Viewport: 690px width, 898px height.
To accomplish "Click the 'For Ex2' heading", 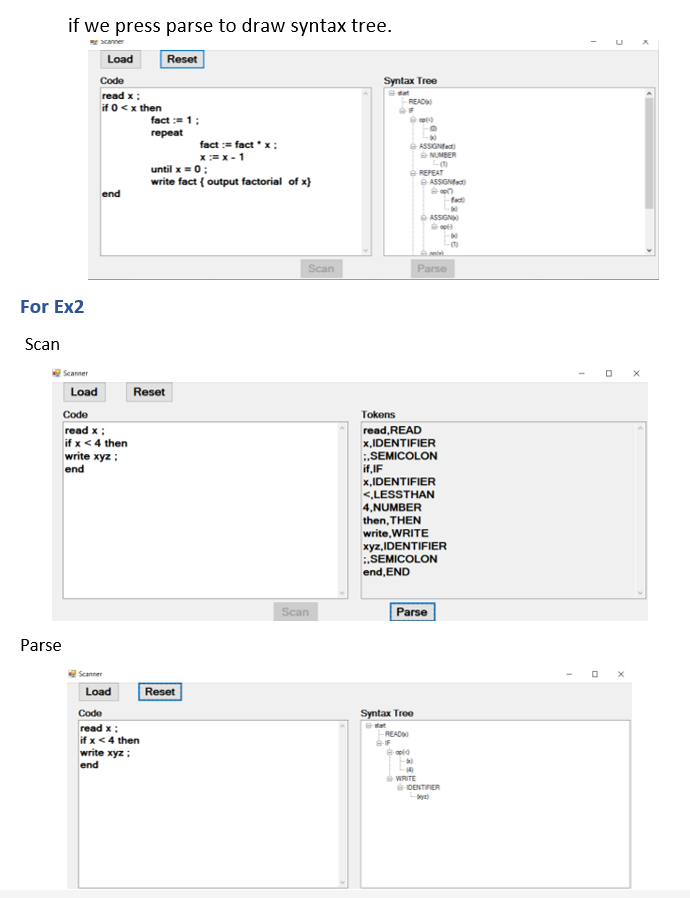I will (52, 306).
